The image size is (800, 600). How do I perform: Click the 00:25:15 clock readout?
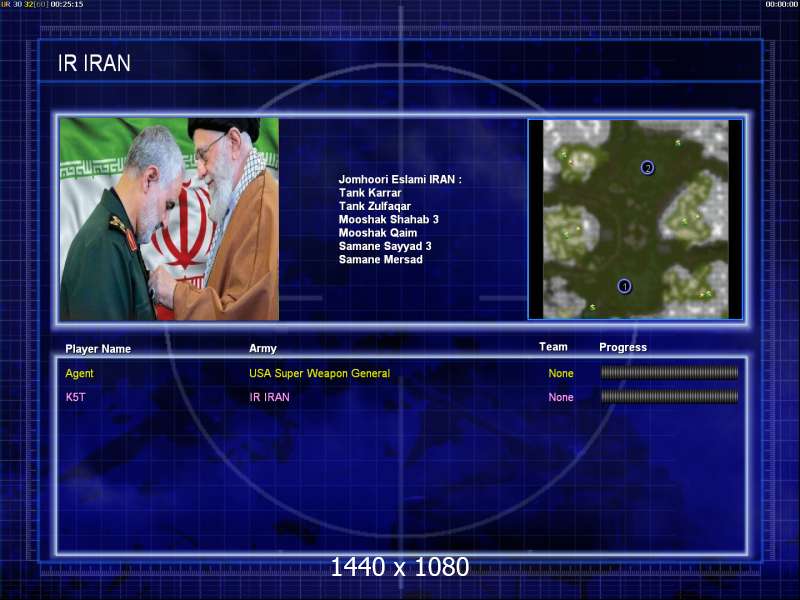click(x=67, y=4)
